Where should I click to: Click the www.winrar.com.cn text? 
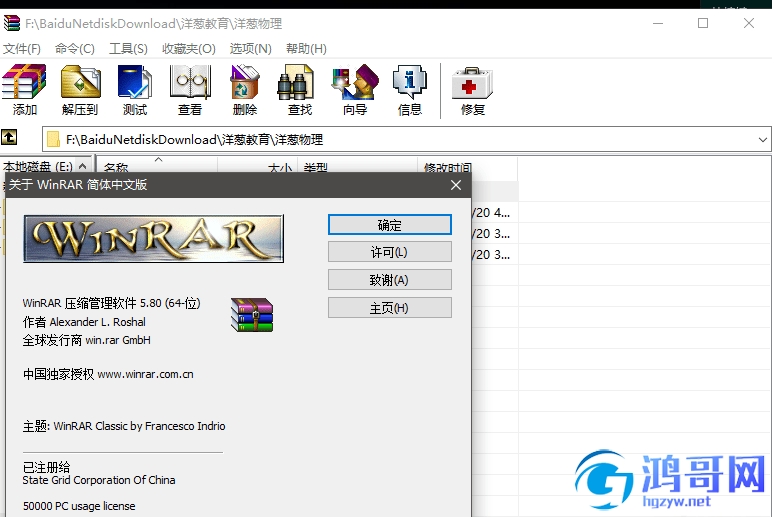coord(145,374)
